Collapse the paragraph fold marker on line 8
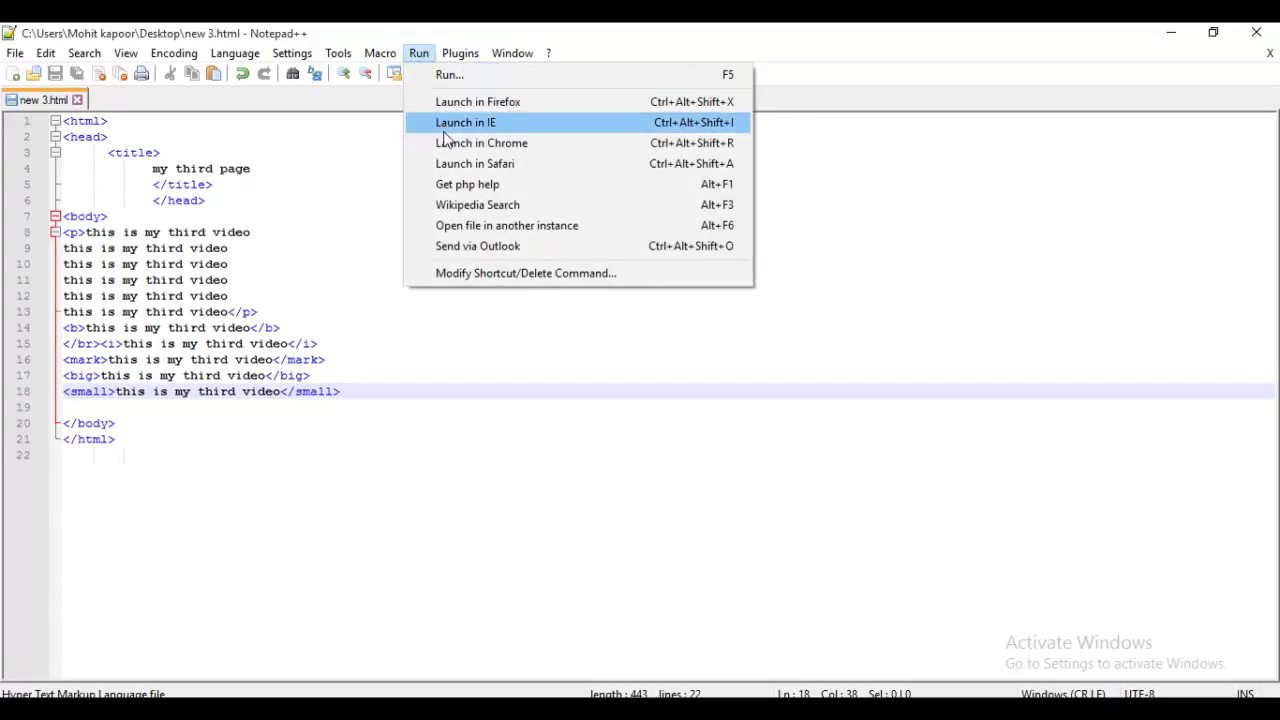The image size is (1280, 720). 56,232
